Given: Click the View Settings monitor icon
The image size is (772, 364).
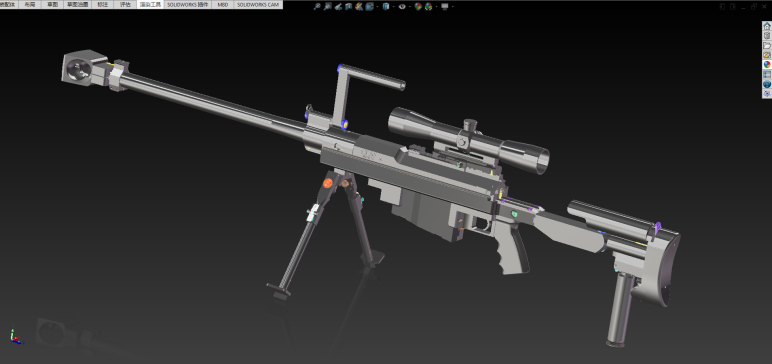Looking at the screenshot, I should coord(445,7).
